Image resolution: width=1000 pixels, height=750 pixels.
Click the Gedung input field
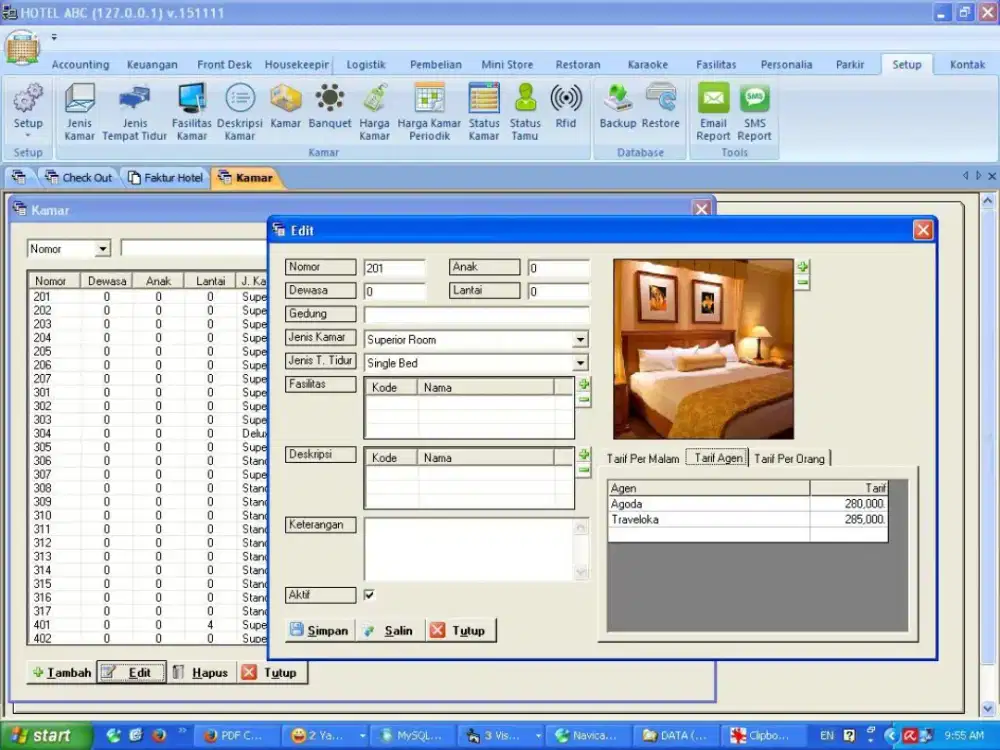(476, 314)
